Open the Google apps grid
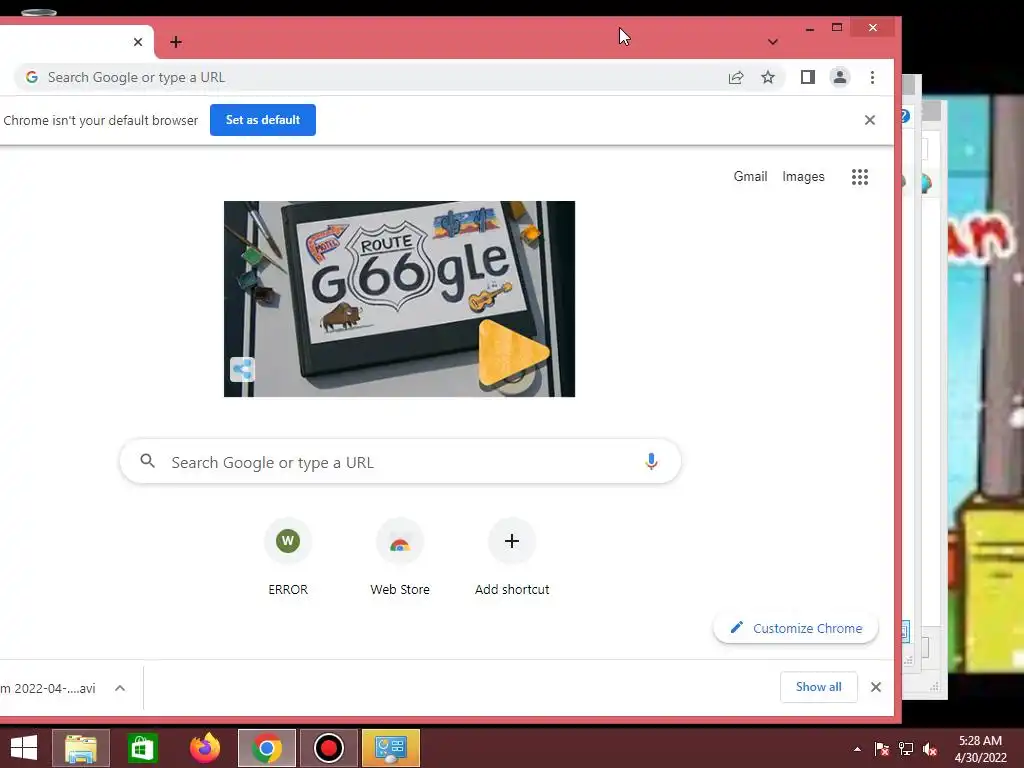 tap(860, 176)
